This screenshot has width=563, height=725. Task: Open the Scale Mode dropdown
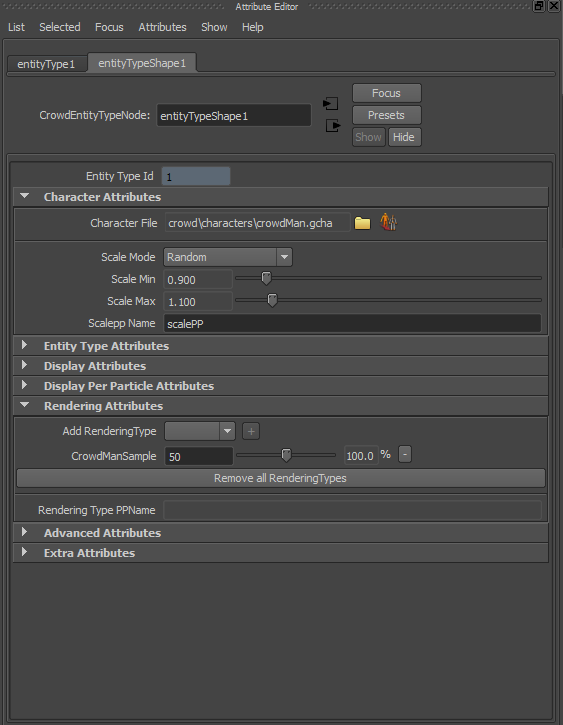[x=227, y=257]
